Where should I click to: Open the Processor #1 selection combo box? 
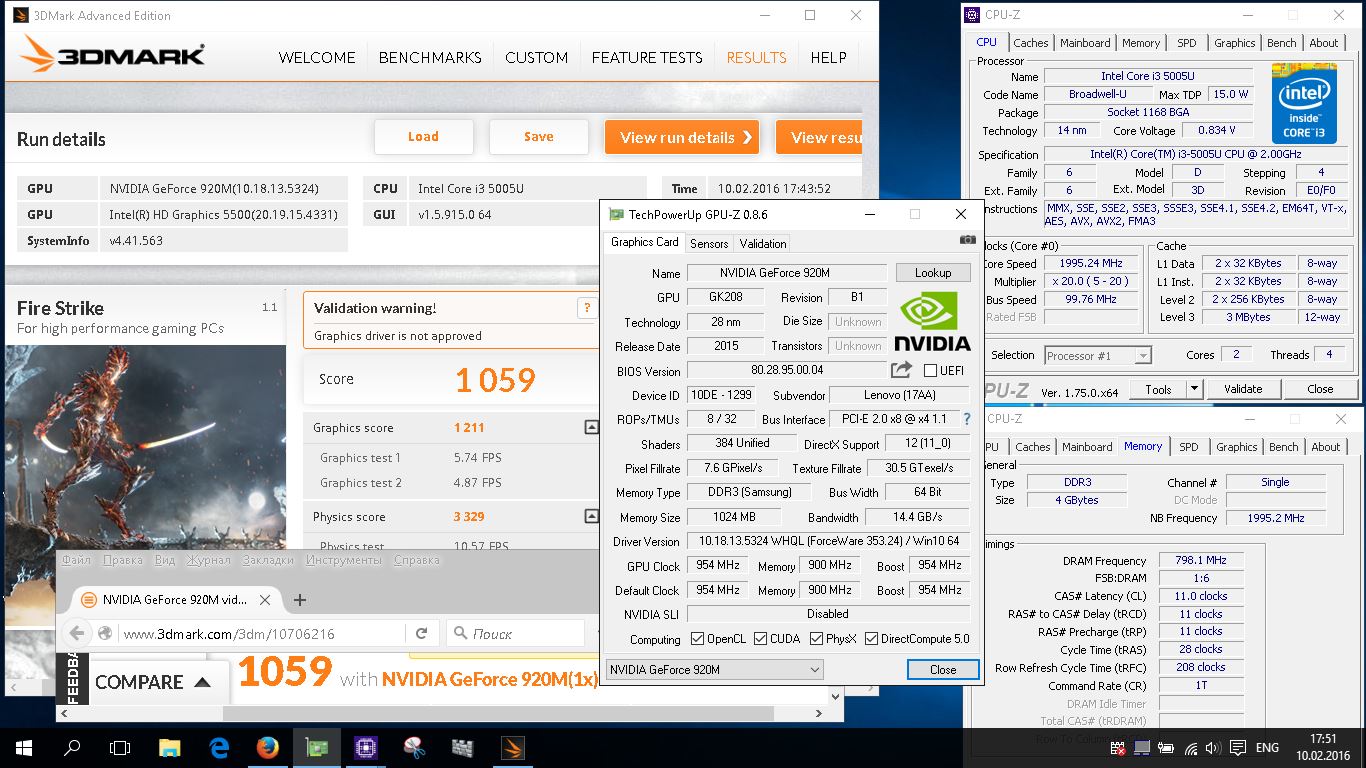pyautogui.click(x=1098, y=355)
